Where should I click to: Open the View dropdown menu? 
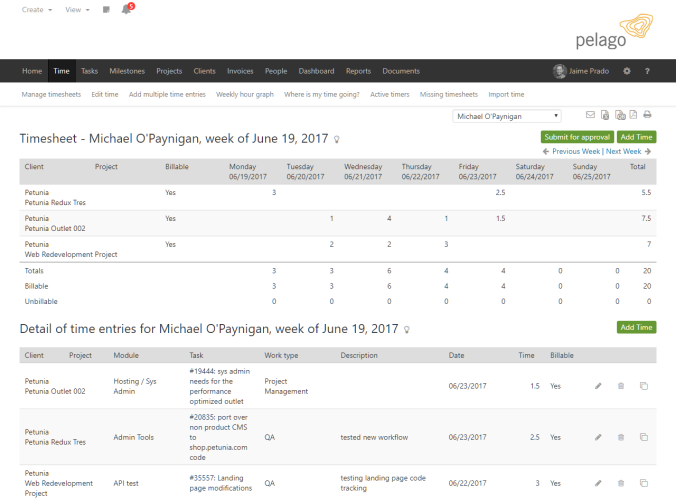tap(77, 9)
